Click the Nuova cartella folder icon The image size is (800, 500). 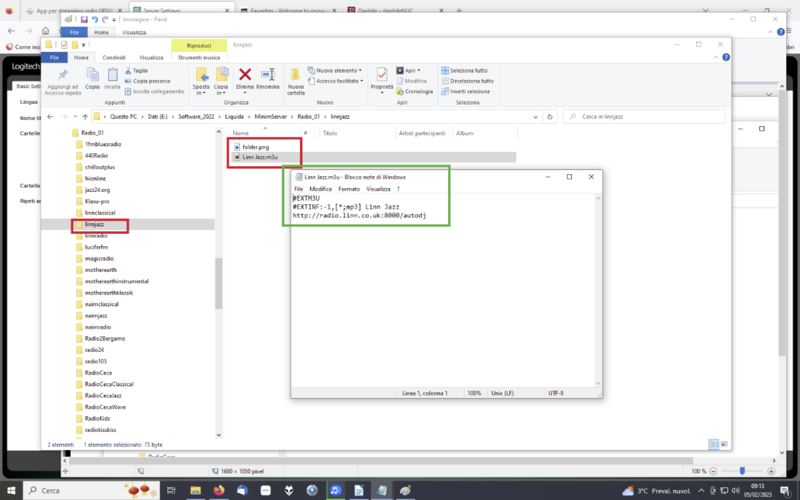pyautogui.click(x=296, y=75)
